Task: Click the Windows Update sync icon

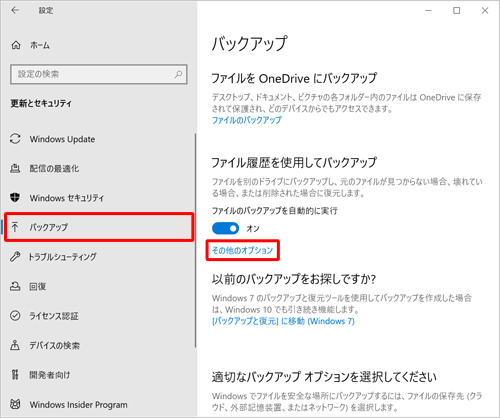Action: click(x=15, y=139)
